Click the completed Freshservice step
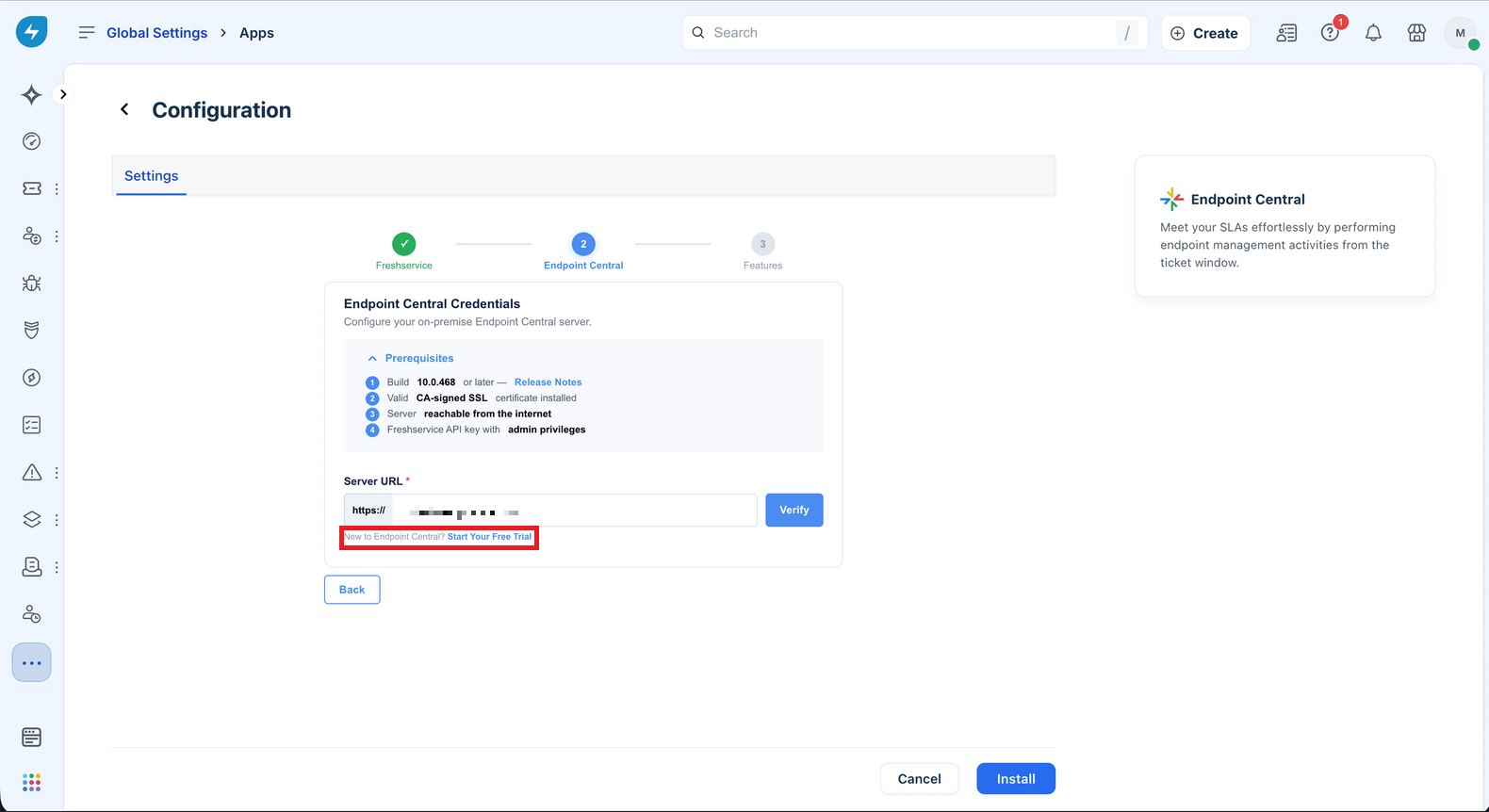The image size is (1489, 812). [404, 252]
